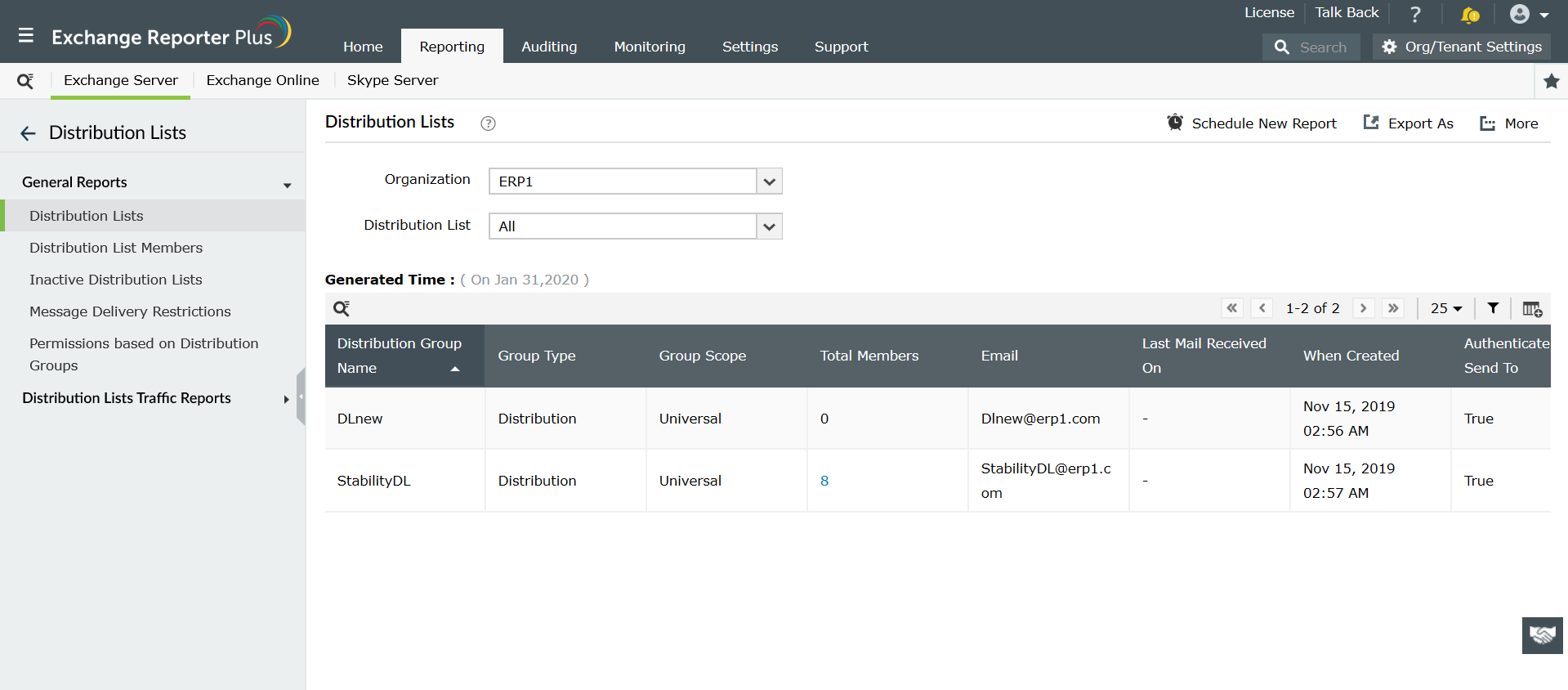Expand the Organization dropdown

click(x=769, y=181)
